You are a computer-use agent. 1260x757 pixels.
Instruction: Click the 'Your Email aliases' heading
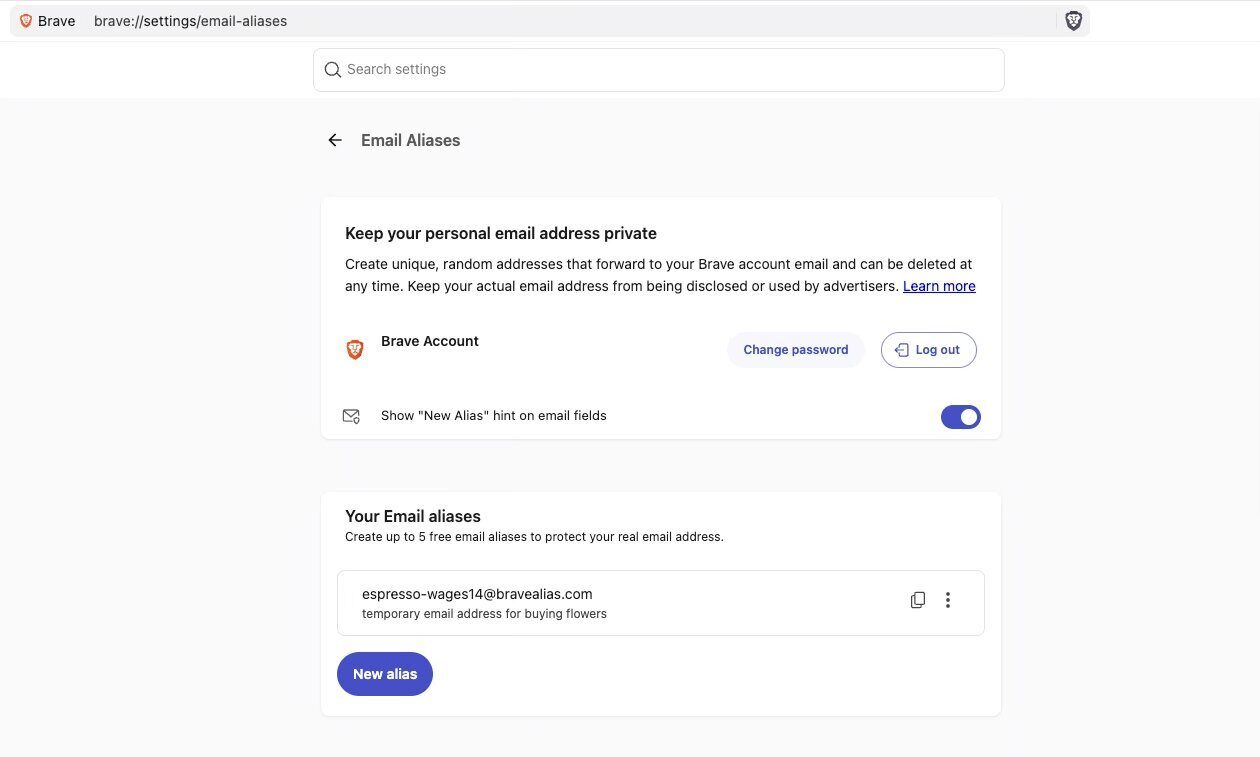413,516
